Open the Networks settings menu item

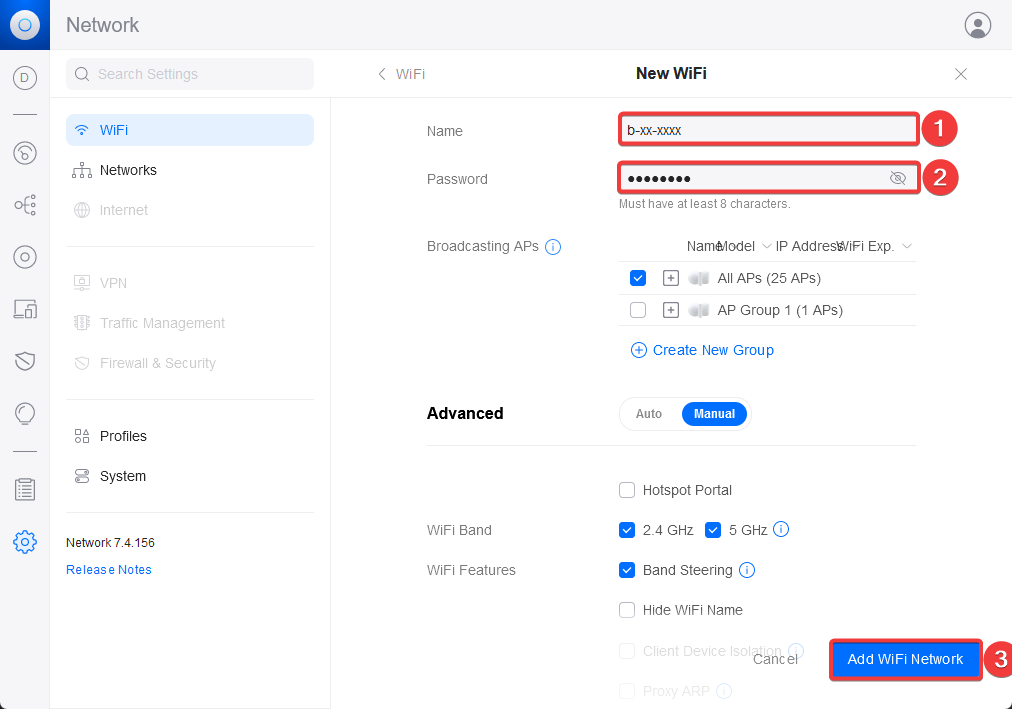pyautogui.click(x=190, y=170)
